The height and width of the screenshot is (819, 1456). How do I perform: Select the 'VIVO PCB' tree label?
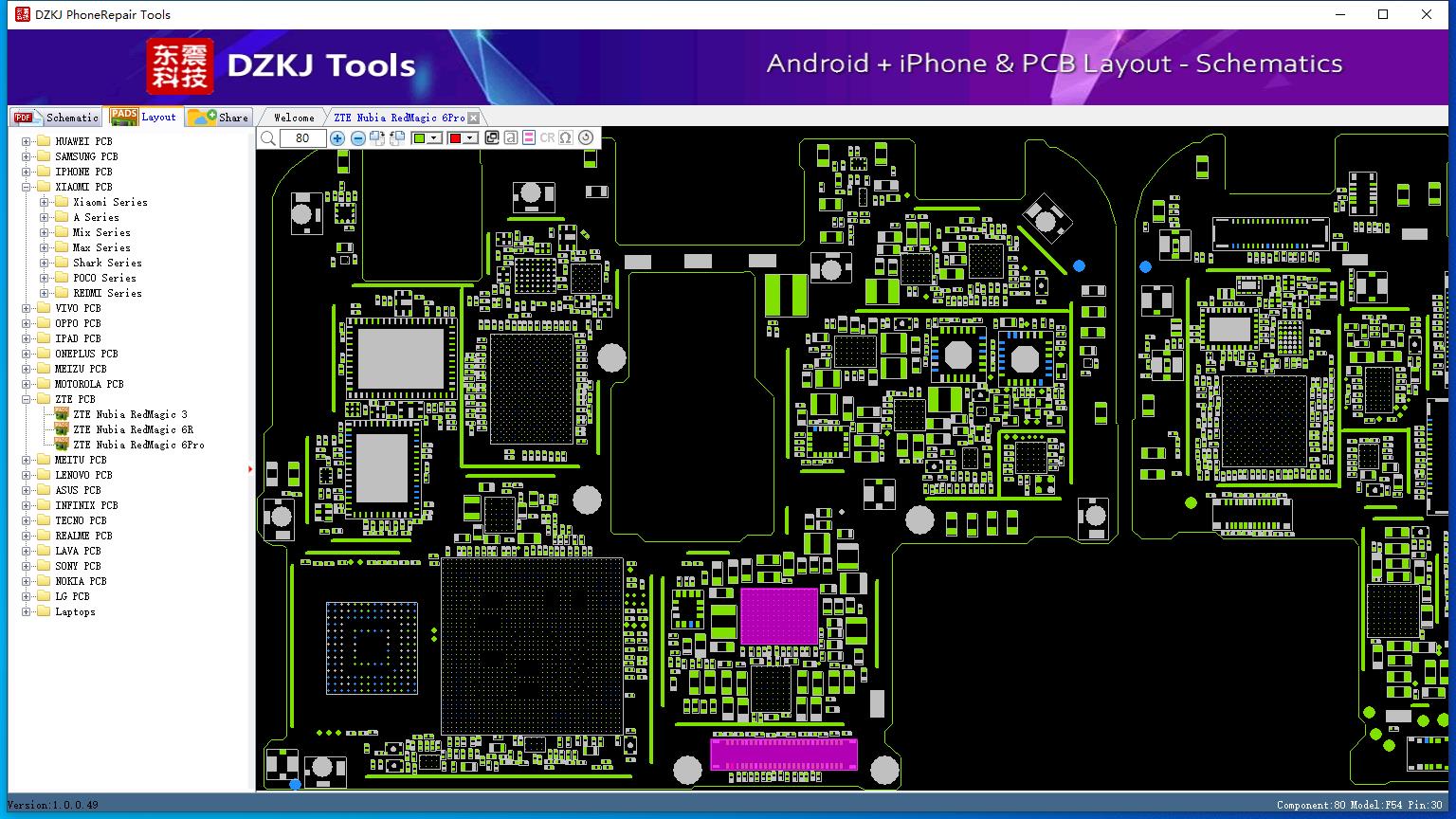tap(78, 308)
